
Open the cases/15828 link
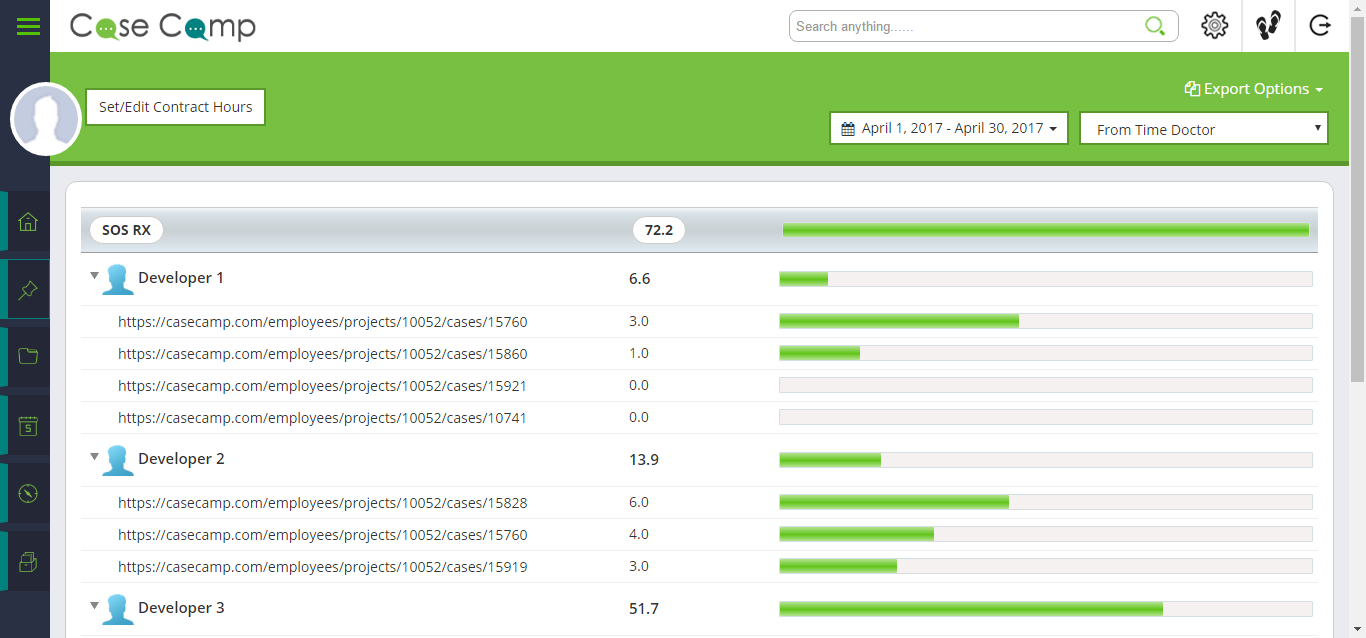point(323,503)
